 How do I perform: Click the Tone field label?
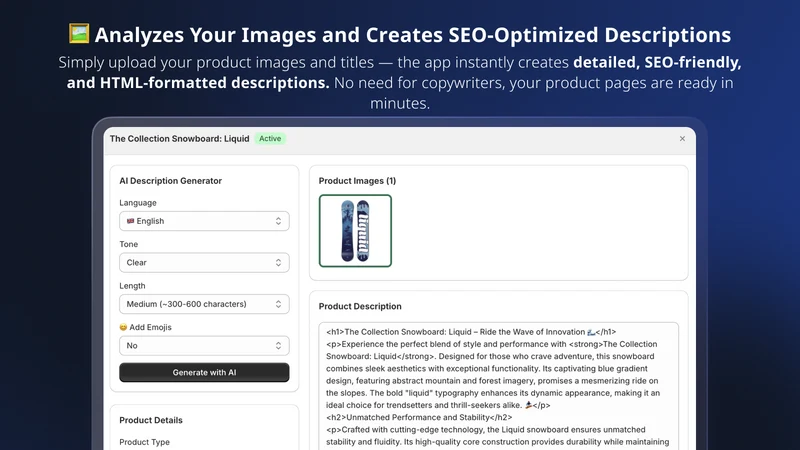pos(129,244)
